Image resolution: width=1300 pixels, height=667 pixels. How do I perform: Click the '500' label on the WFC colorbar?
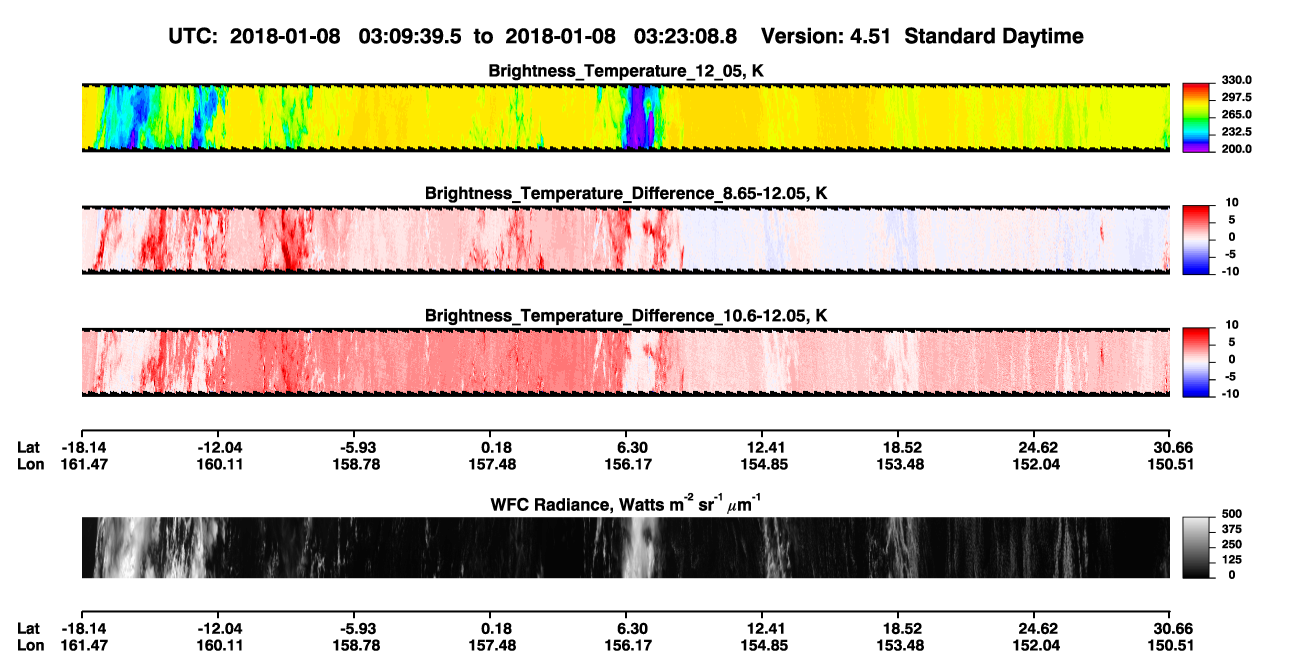coord(1230,513)
